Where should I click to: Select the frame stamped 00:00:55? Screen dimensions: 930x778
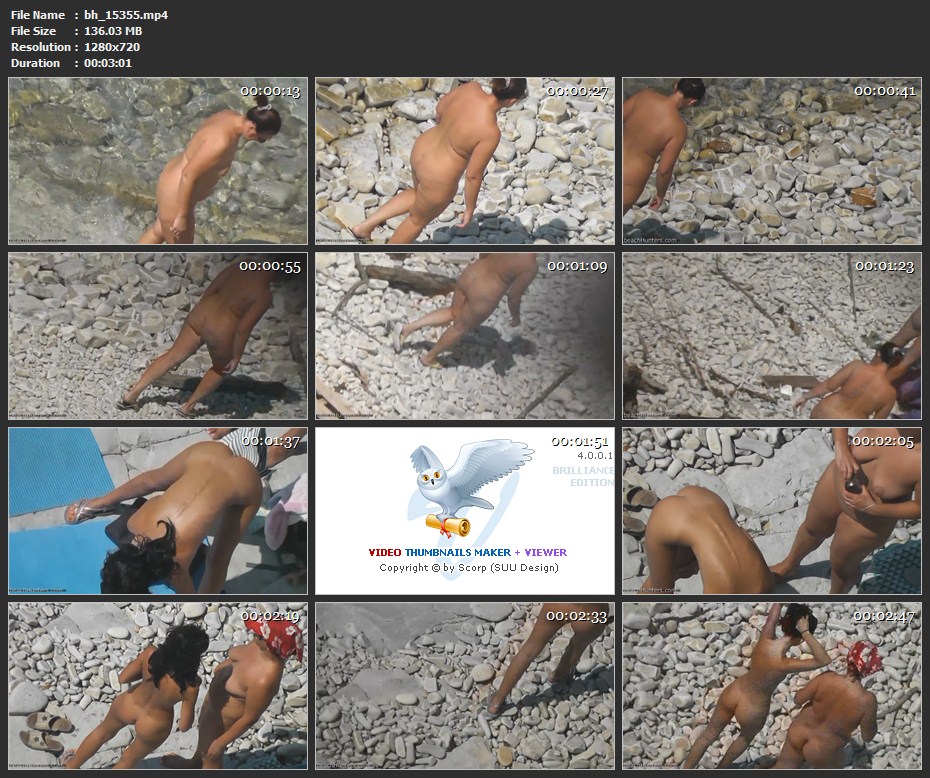pyautogui.click(x=158, y=336)
